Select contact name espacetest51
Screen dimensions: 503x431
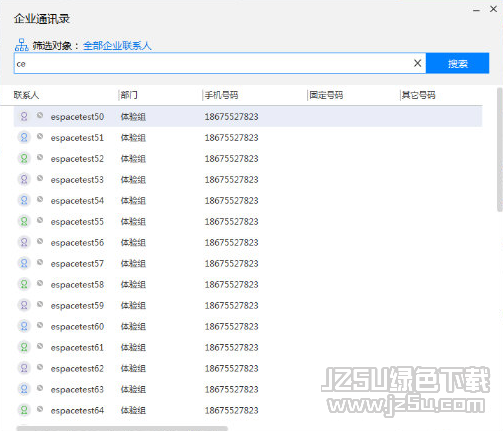pos(77,138)
